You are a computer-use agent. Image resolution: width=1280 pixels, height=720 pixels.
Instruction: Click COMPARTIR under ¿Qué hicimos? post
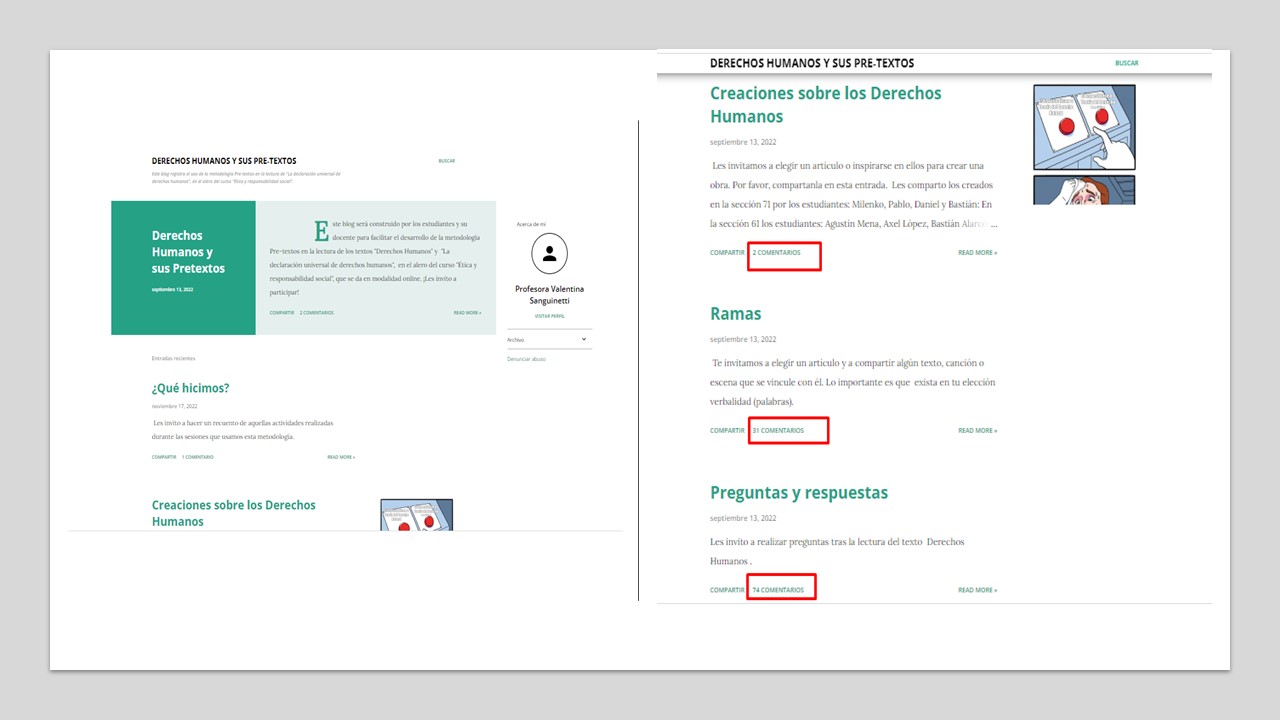(x=164, y=457)
